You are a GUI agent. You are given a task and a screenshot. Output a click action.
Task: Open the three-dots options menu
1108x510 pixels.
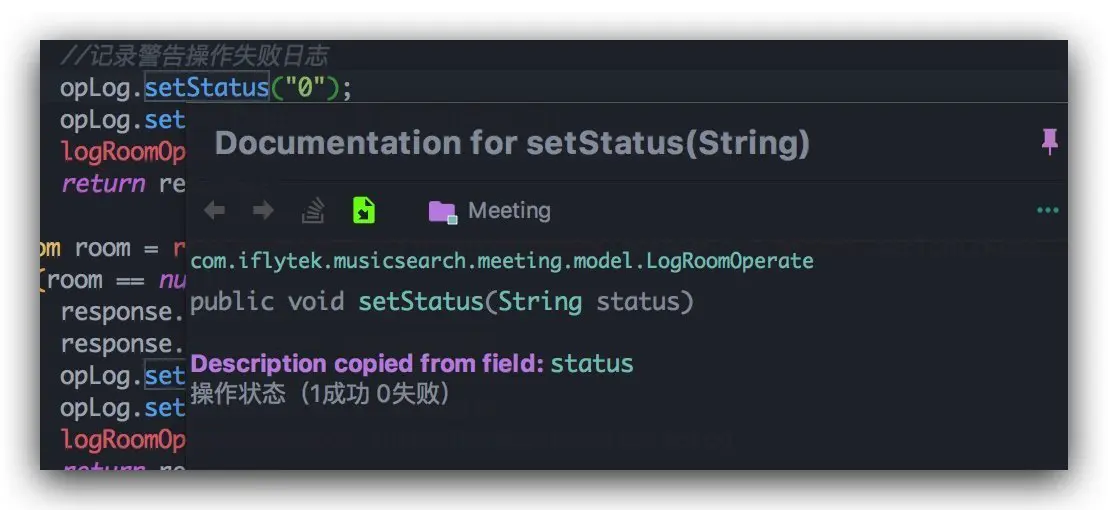pos(1047,211)
